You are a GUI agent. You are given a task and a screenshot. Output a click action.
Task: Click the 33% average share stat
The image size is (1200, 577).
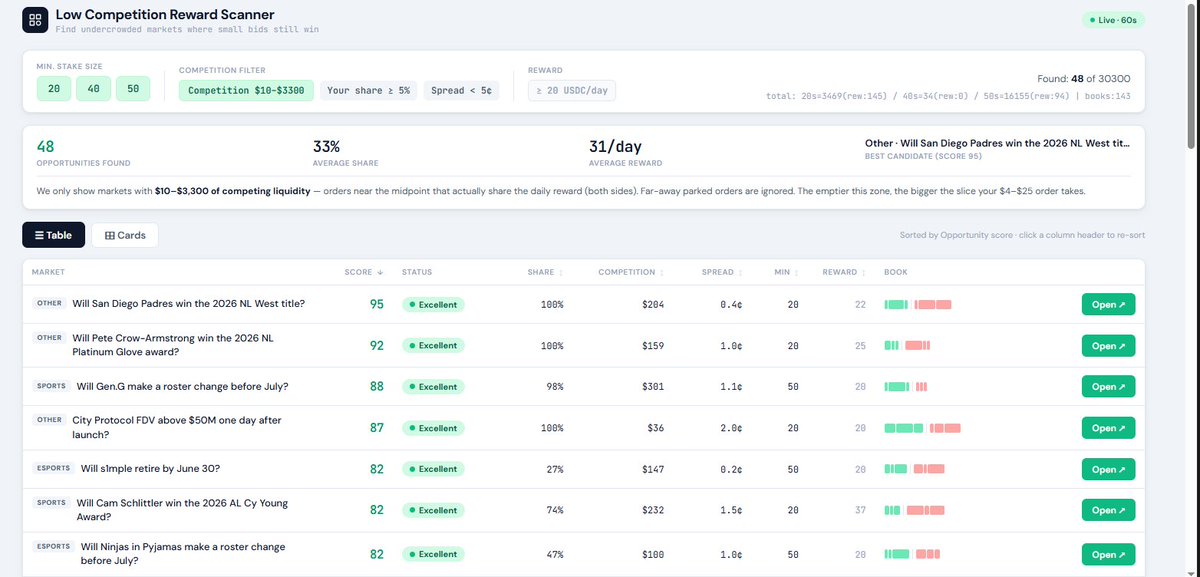(348, 152)
